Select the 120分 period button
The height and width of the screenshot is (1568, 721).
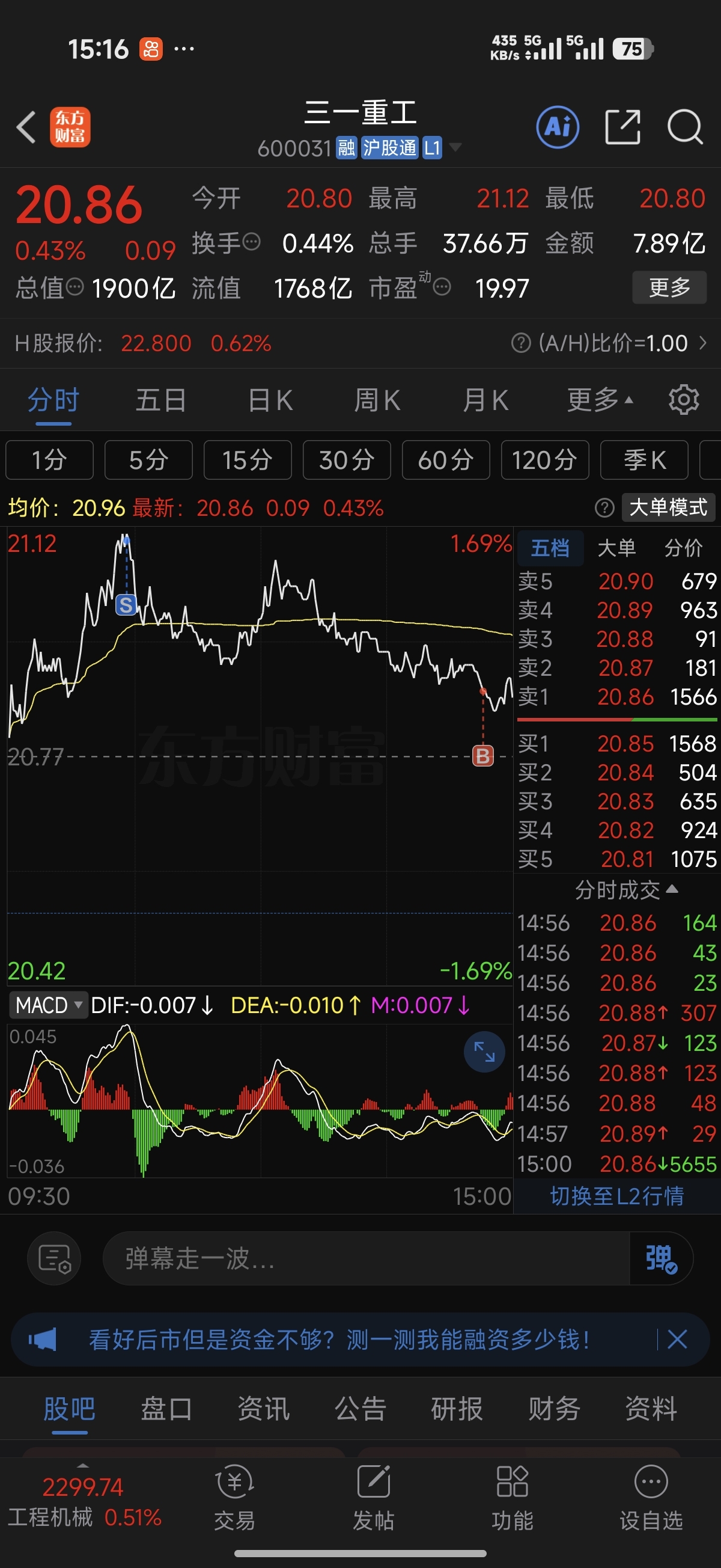click(x=545, y=460)
